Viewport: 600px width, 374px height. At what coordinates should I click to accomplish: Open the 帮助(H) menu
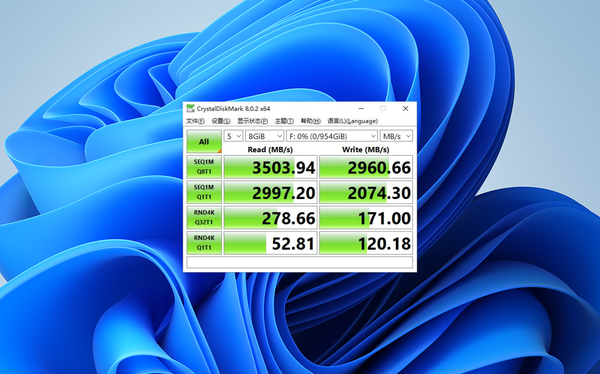click(310, 121)
